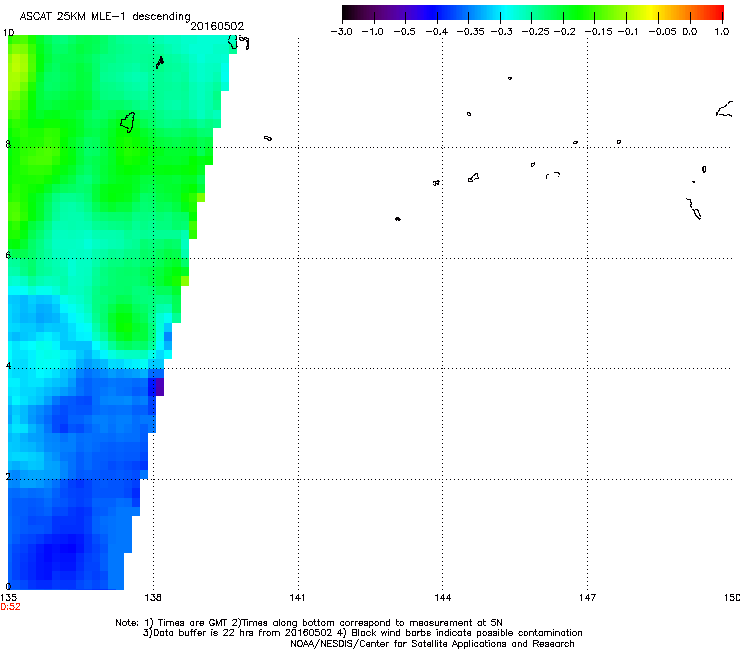Screen dimensions: 740x650
Task: Click the red end of the color scale
Action: (x=715, y=12)
